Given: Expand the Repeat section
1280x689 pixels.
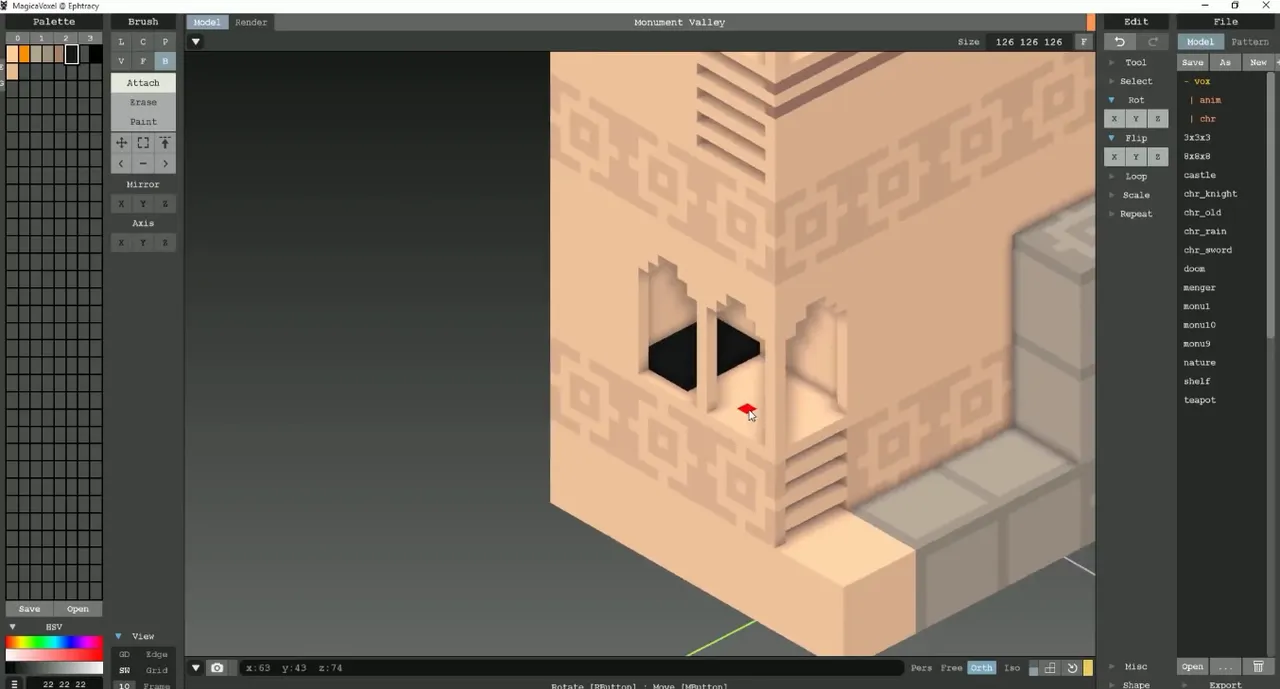Looking at the screenshot, I should [1111, 214].
